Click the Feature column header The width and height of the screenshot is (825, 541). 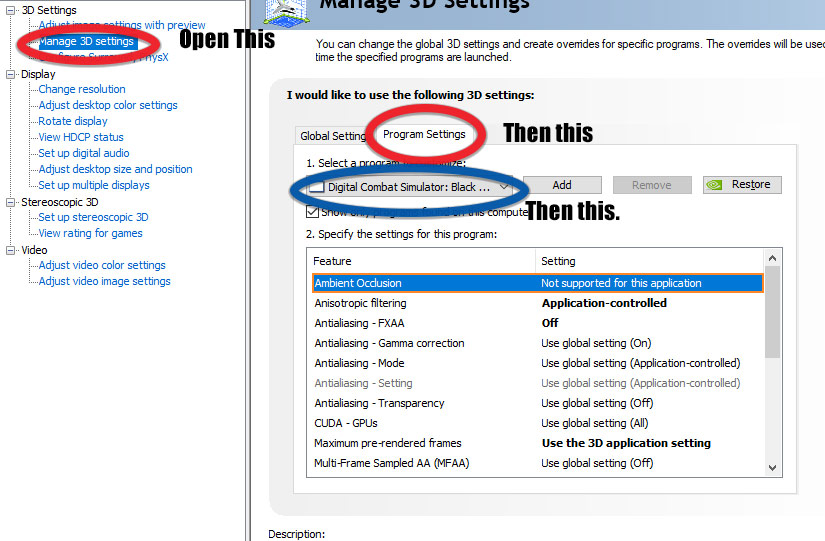[421, 261]
